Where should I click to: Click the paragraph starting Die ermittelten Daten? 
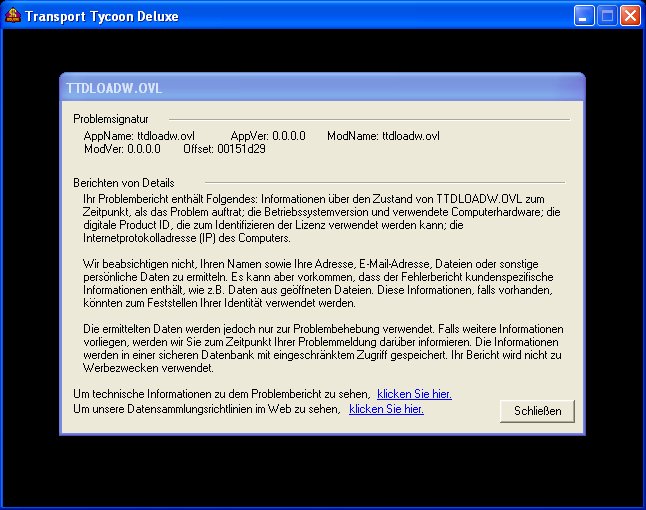323,349
